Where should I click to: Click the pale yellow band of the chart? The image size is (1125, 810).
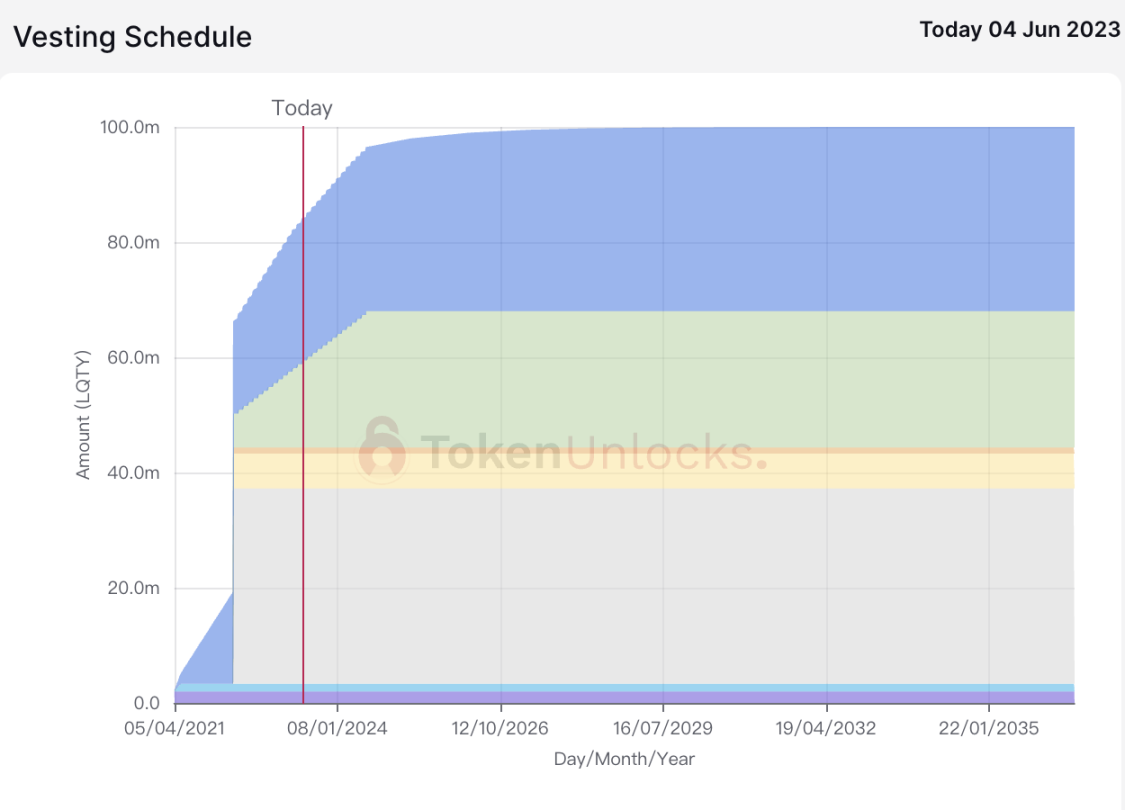pyautogui.click(x=653, y=471)
